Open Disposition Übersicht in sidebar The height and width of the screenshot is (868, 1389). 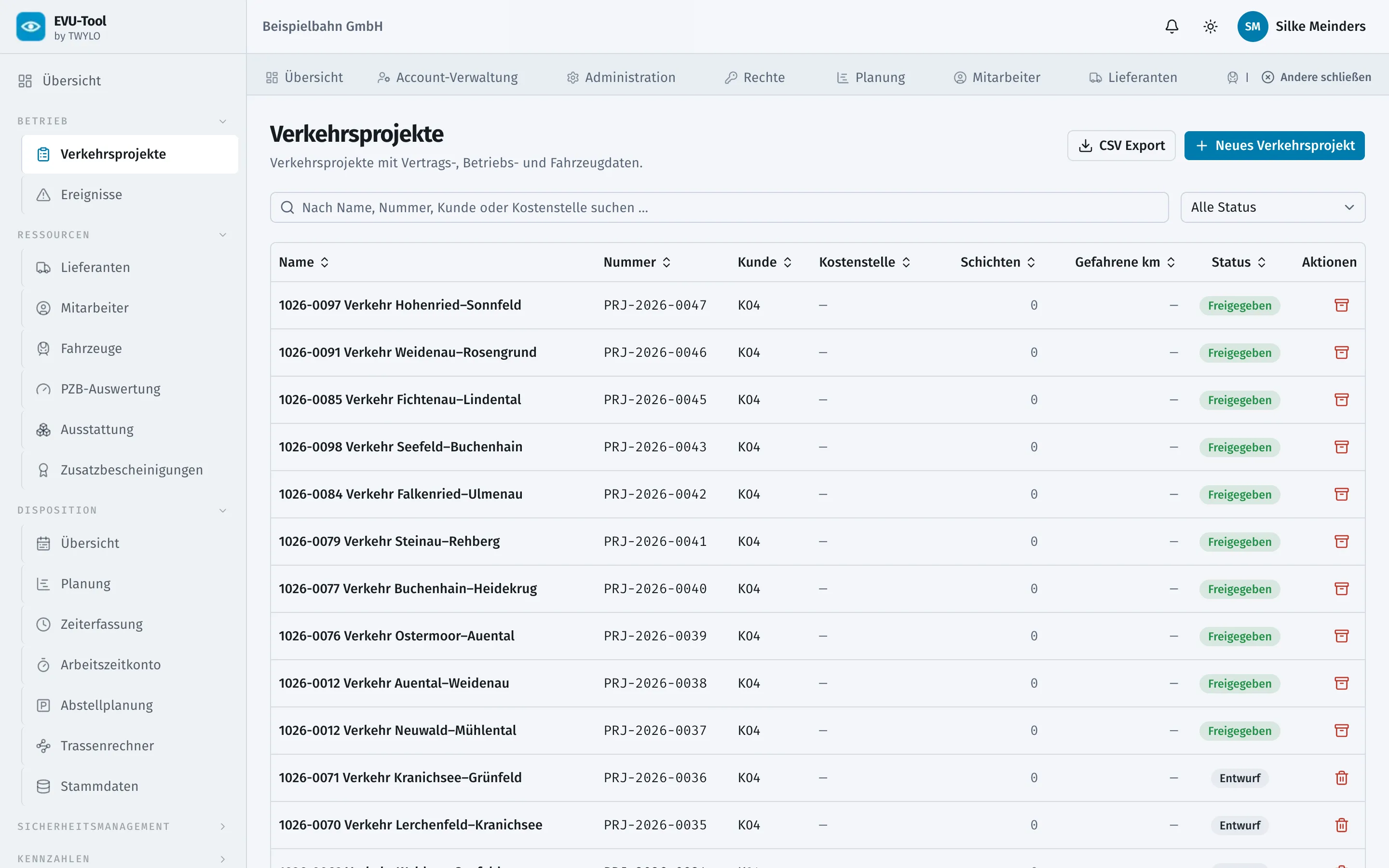click(x=130, y=543)
